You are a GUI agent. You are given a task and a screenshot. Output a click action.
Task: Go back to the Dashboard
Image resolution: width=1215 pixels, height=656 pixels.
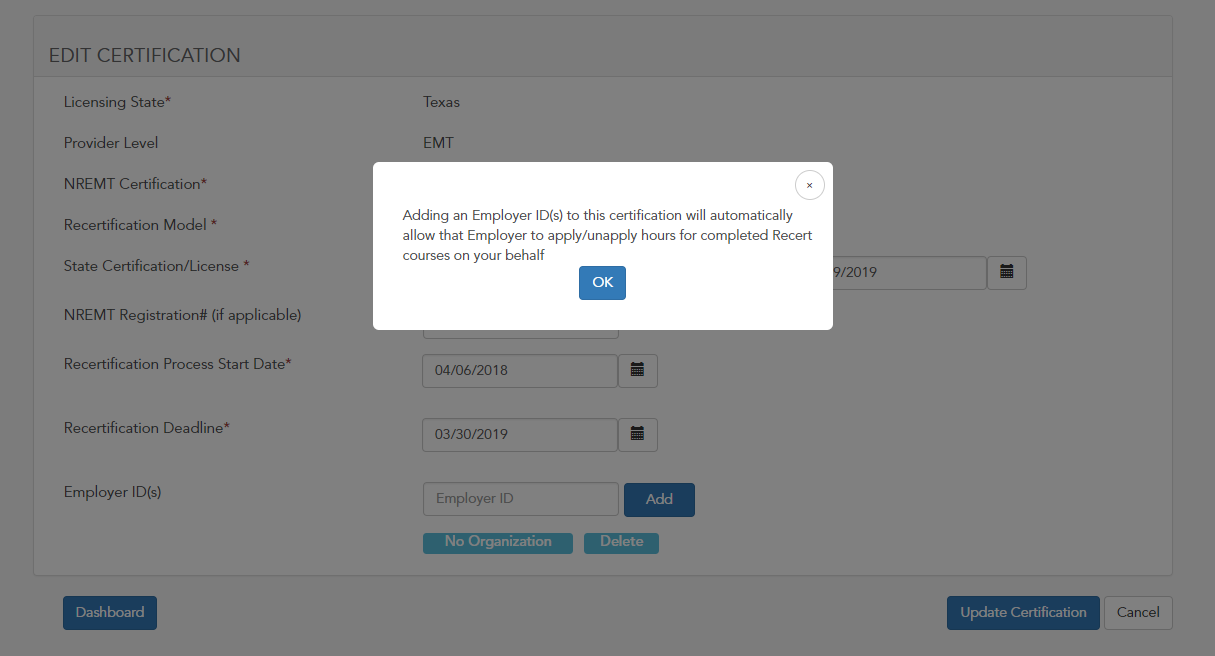[110, 613]
